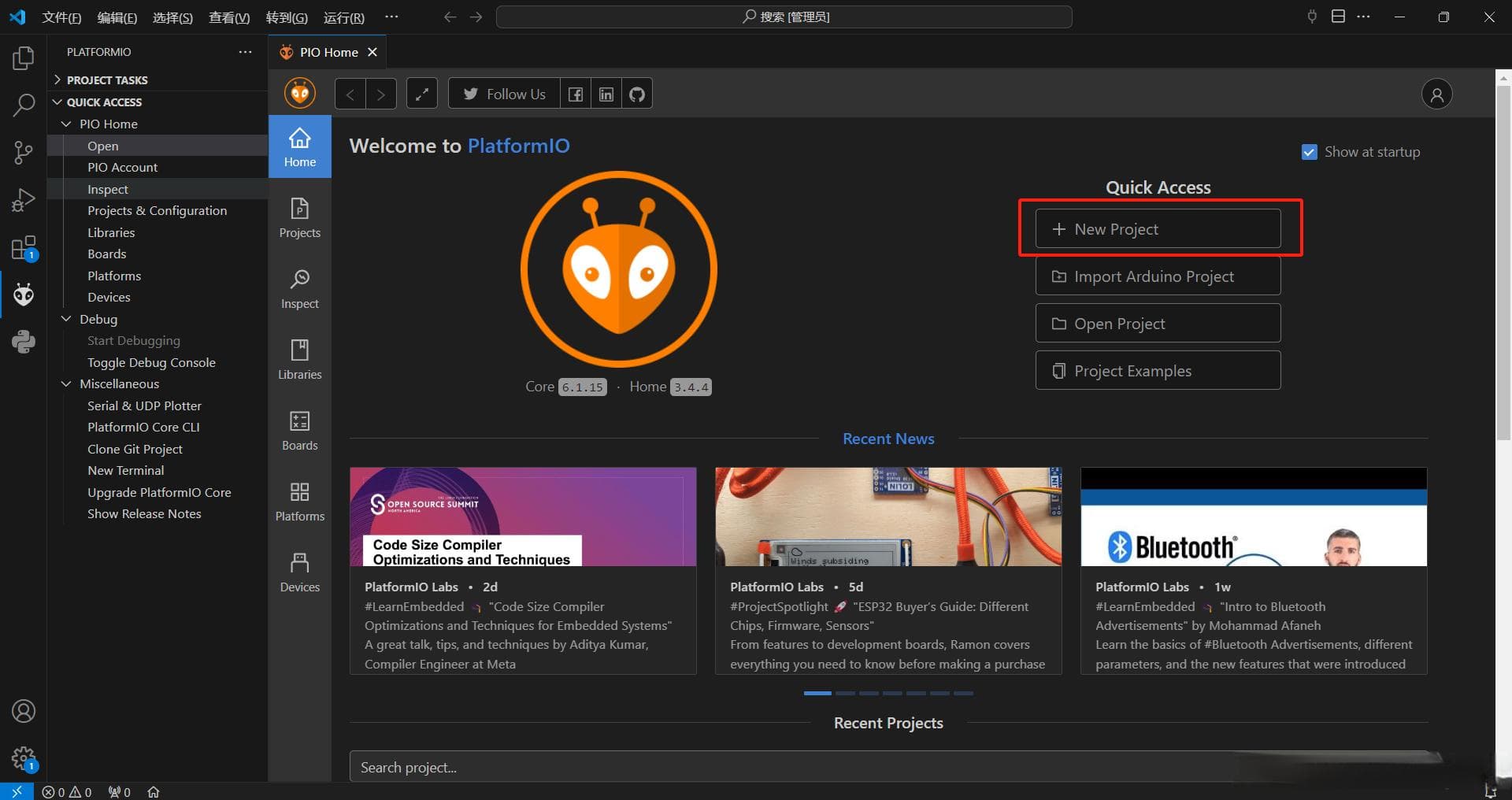Click the VS Code title bar search box

coord(784,17)
